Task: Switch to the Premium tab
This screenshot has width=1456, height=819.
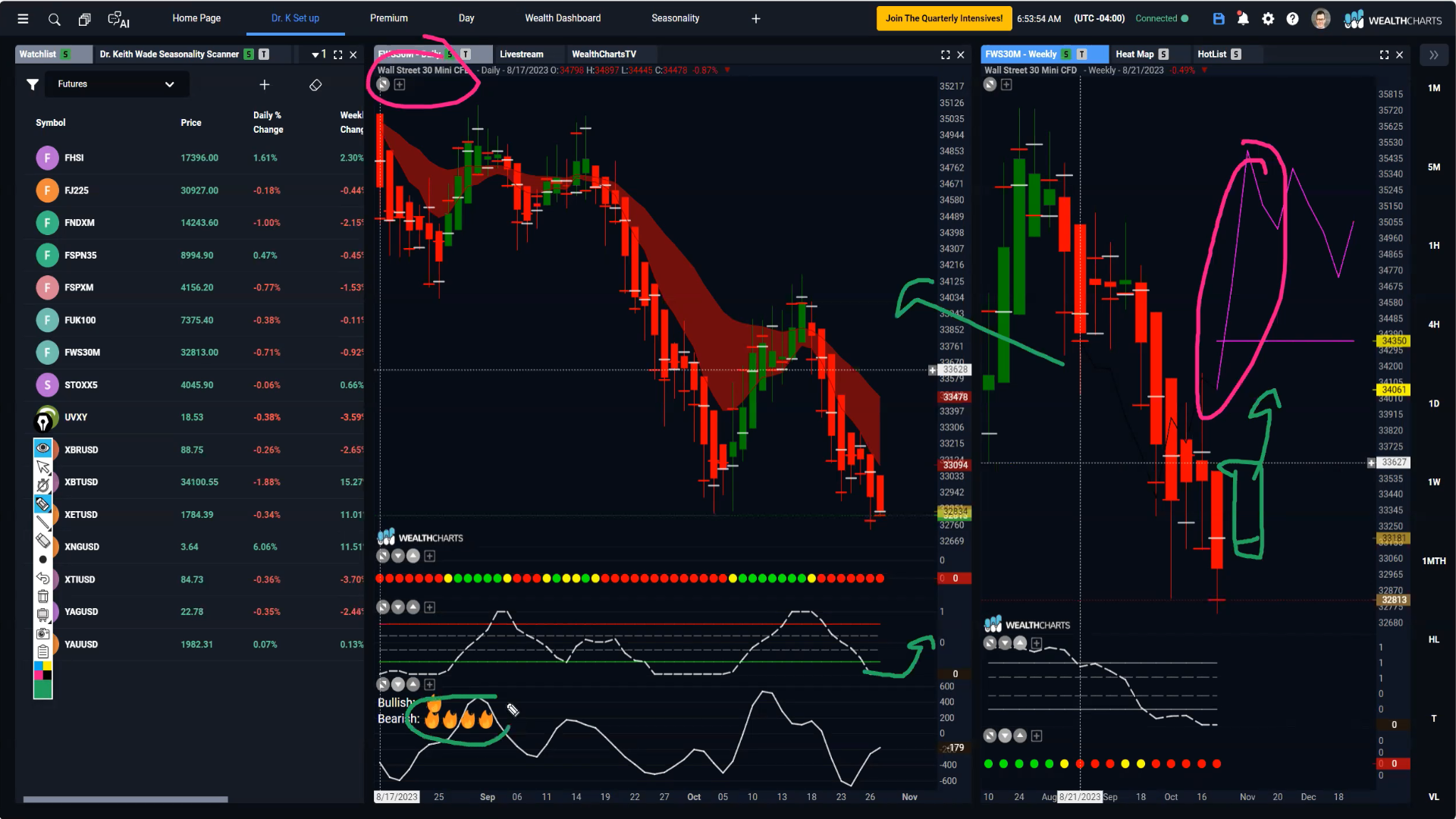Action: click(389, 18)
